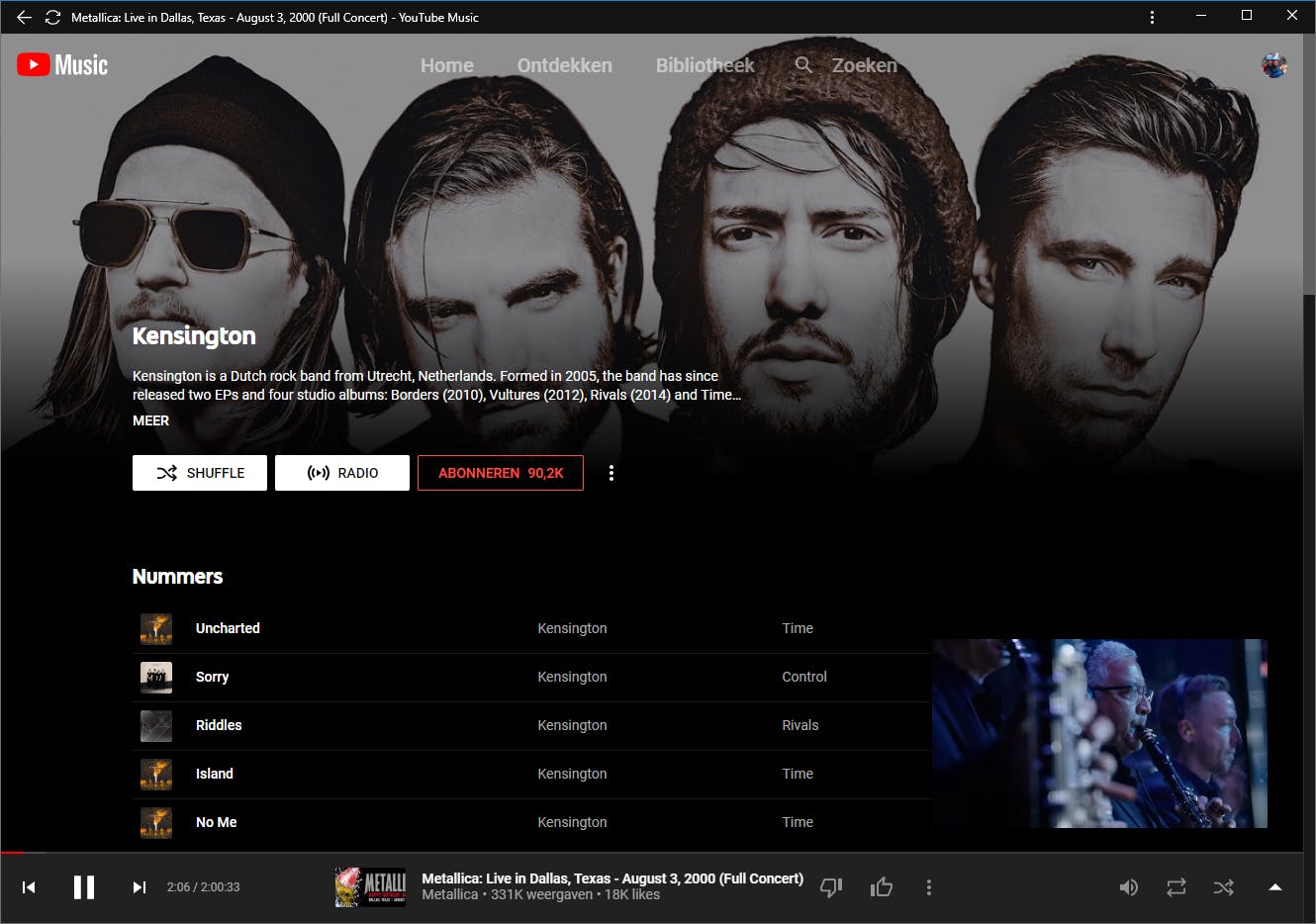Subscribe with the ABONNEREN button
The image size is (1316, 924).
(x=501, y=473)
